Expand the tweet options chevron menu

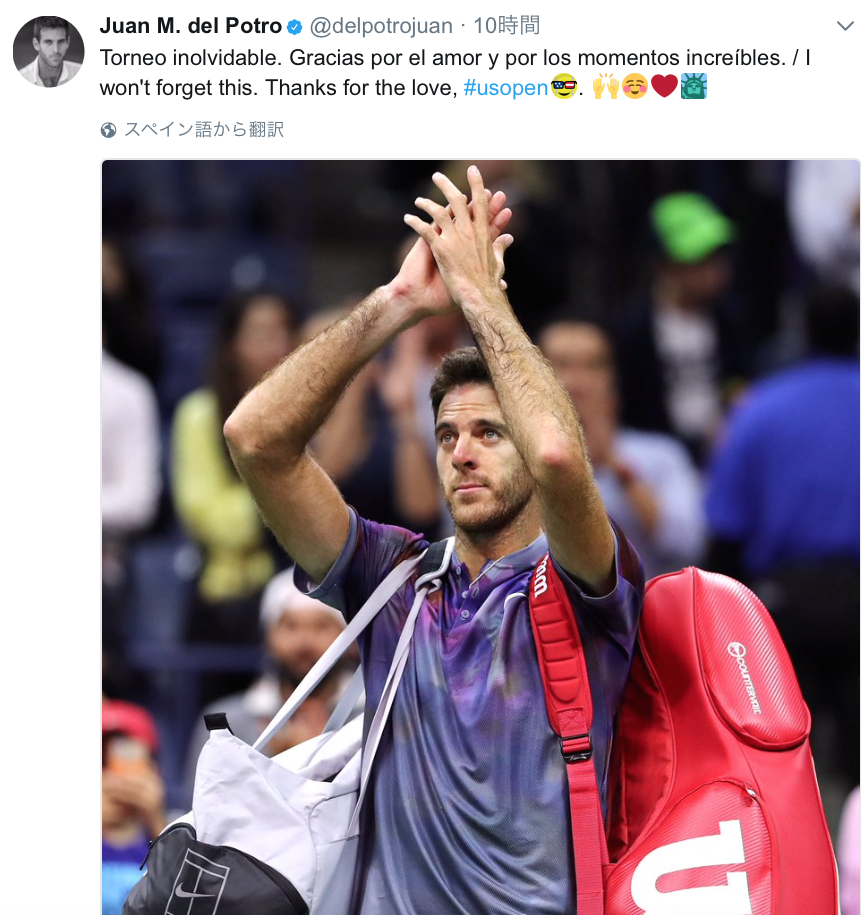coord(845,26)
